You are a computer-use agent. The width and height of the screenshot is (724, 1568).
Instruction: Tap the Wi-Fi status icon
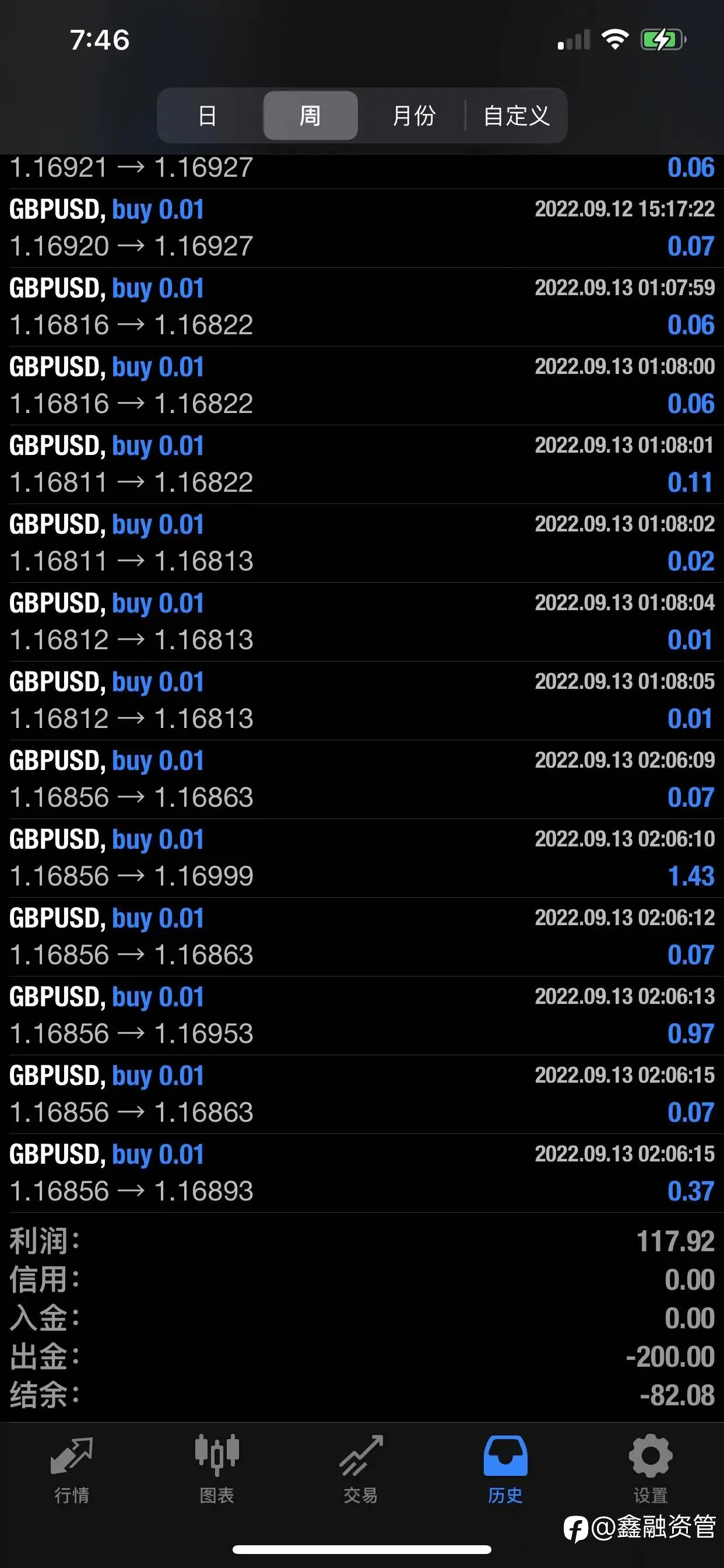point(615,40)
